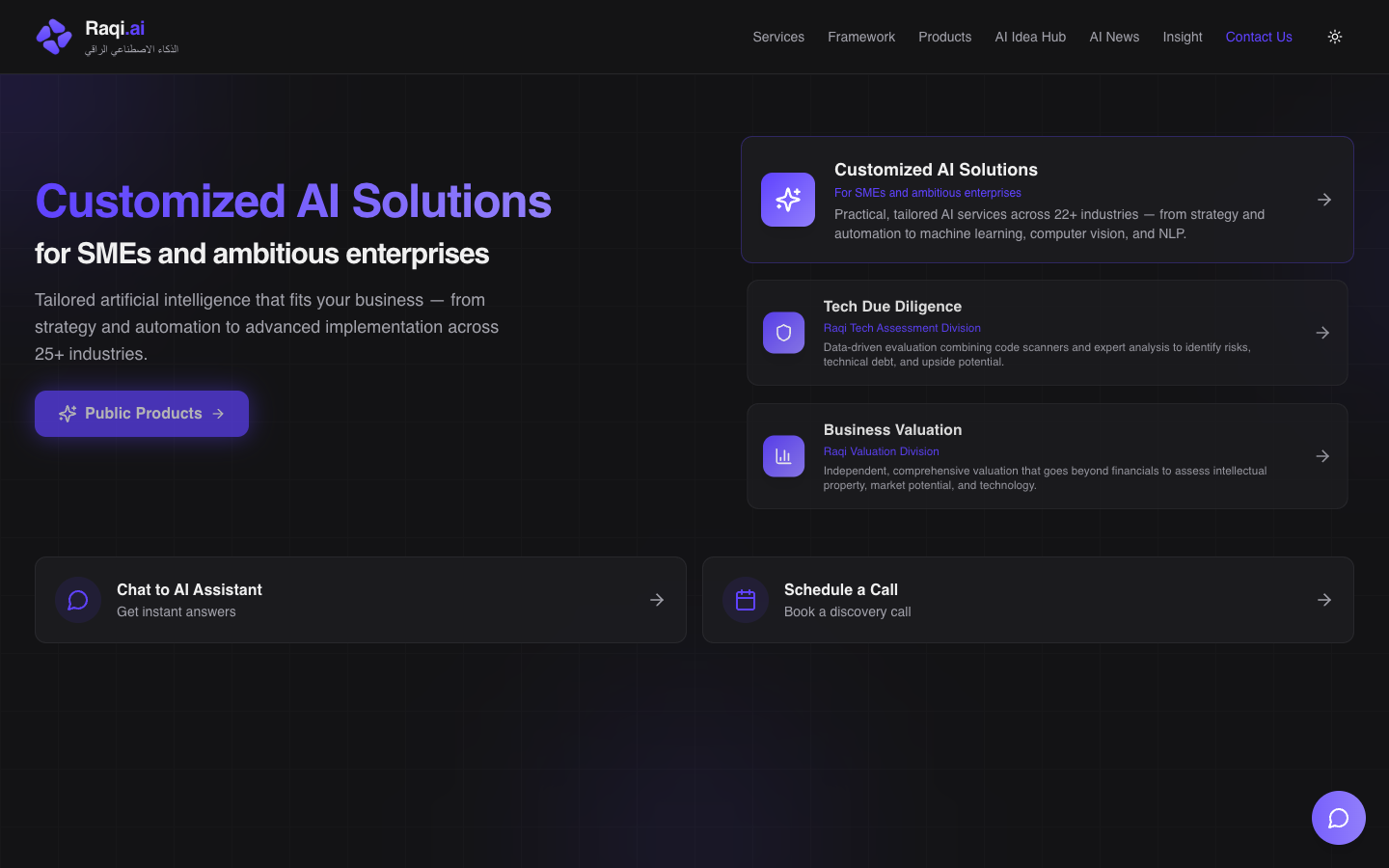The width and height of the screenshot is (1389, 868).
Task: Click the Arabic tagline under the logo
Action: 131,49
